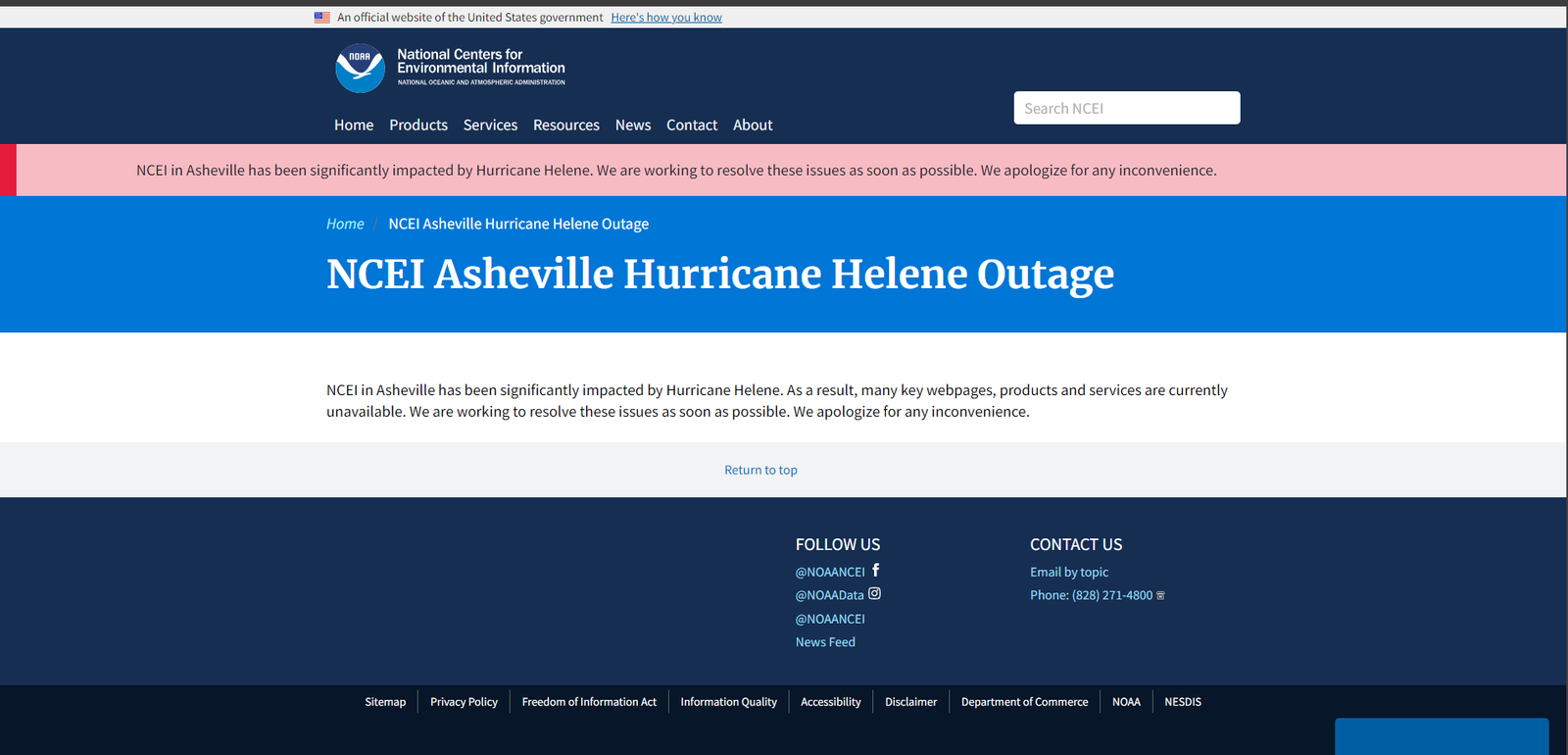The height and width of the screenshot is (755, 1568).
Task: Visit the Freedom of Information Act link
Action: tap(589, 702)
